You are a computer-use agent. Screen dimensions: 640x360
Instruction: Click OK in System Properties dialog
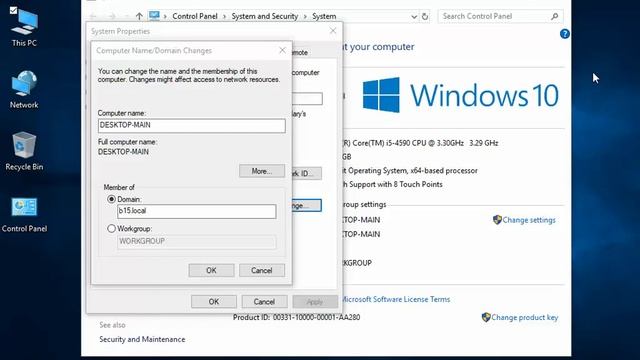(x=213, y=302)
